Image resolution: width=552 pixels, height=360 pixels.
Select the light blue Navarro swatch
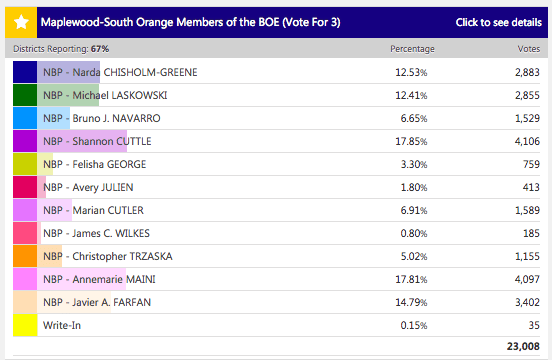[x=25, y=118]
